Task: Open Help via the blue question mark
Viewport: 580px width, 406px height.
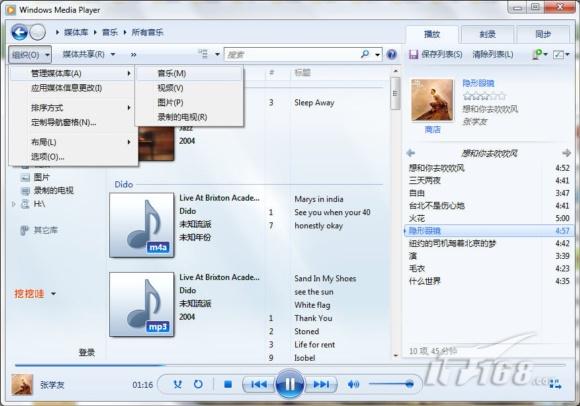Action: point(391,55)
